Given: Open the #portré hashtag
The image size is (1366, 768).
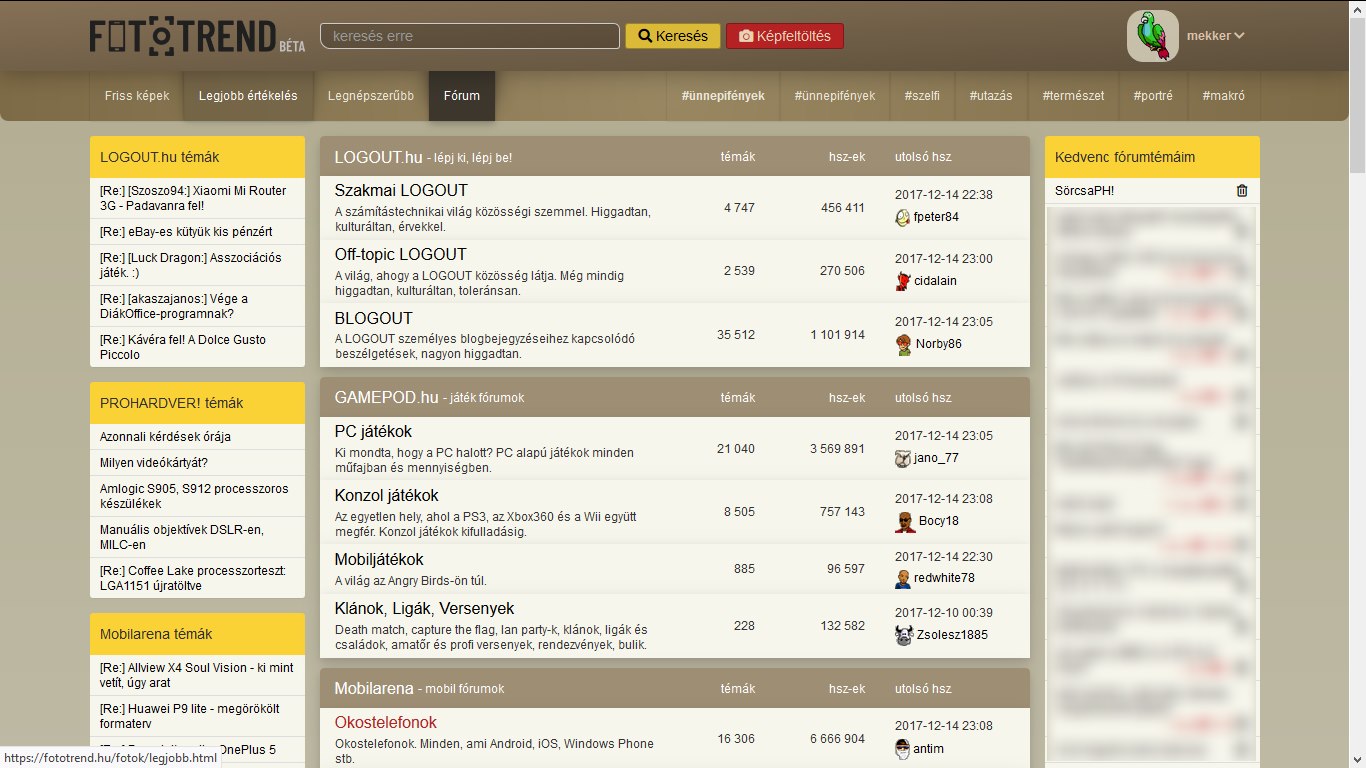Looking at the screenshot, I should (1153, 96).
